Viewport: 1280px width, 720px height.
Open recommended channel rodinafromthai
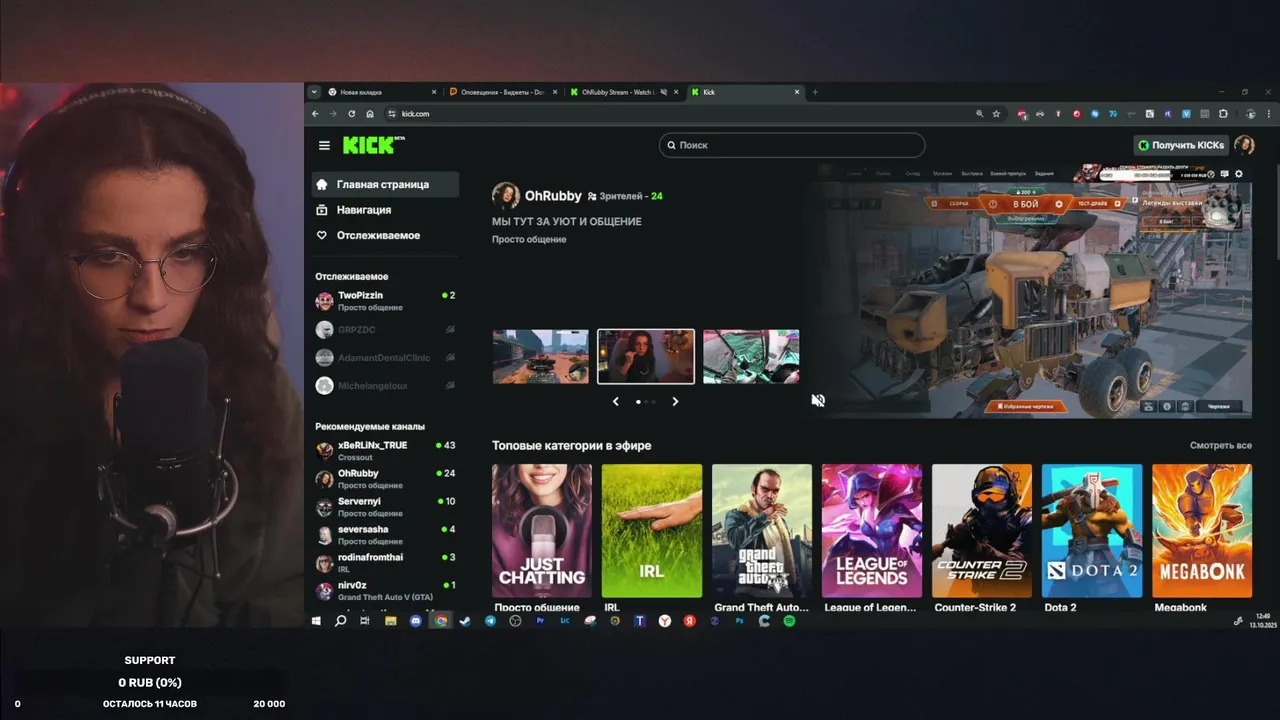pos(385,563)
